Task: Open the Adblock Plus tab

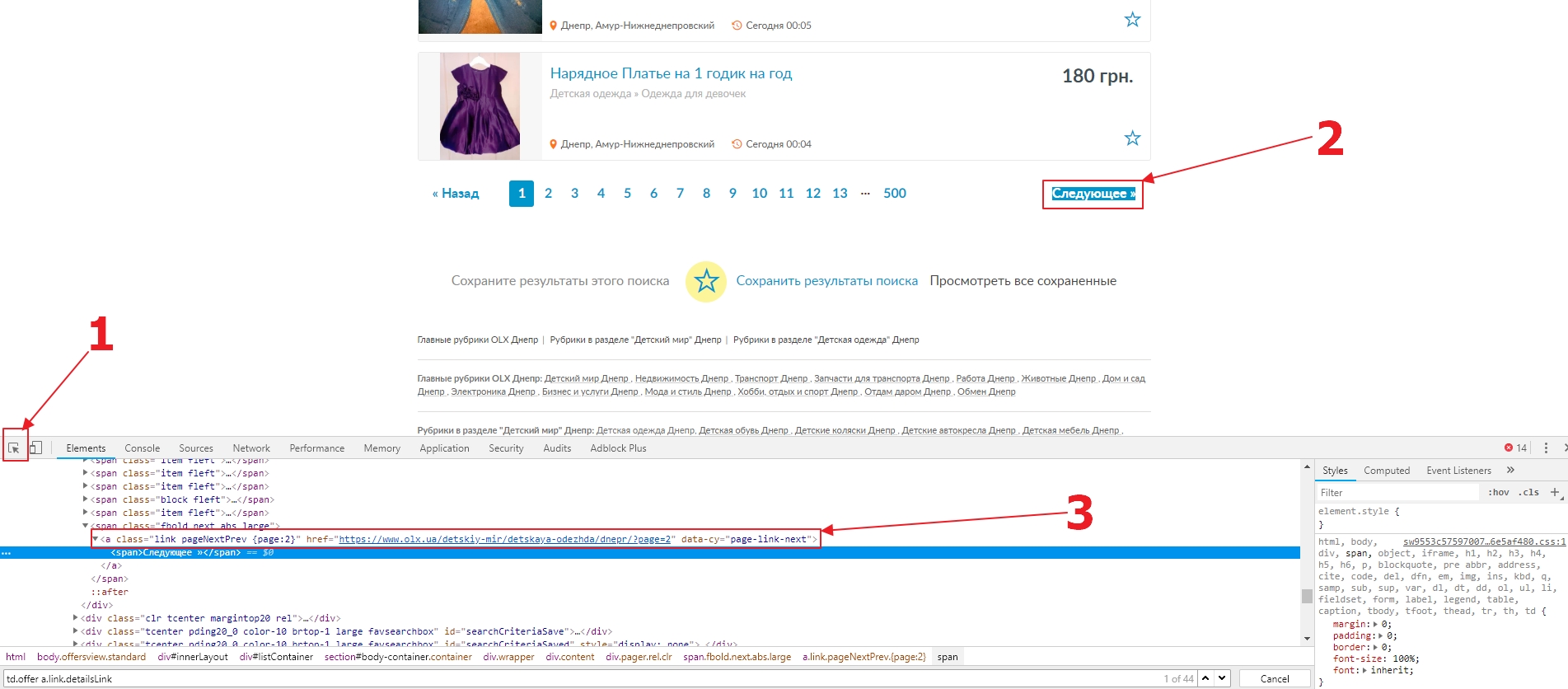Action: [x=618, y=448]
